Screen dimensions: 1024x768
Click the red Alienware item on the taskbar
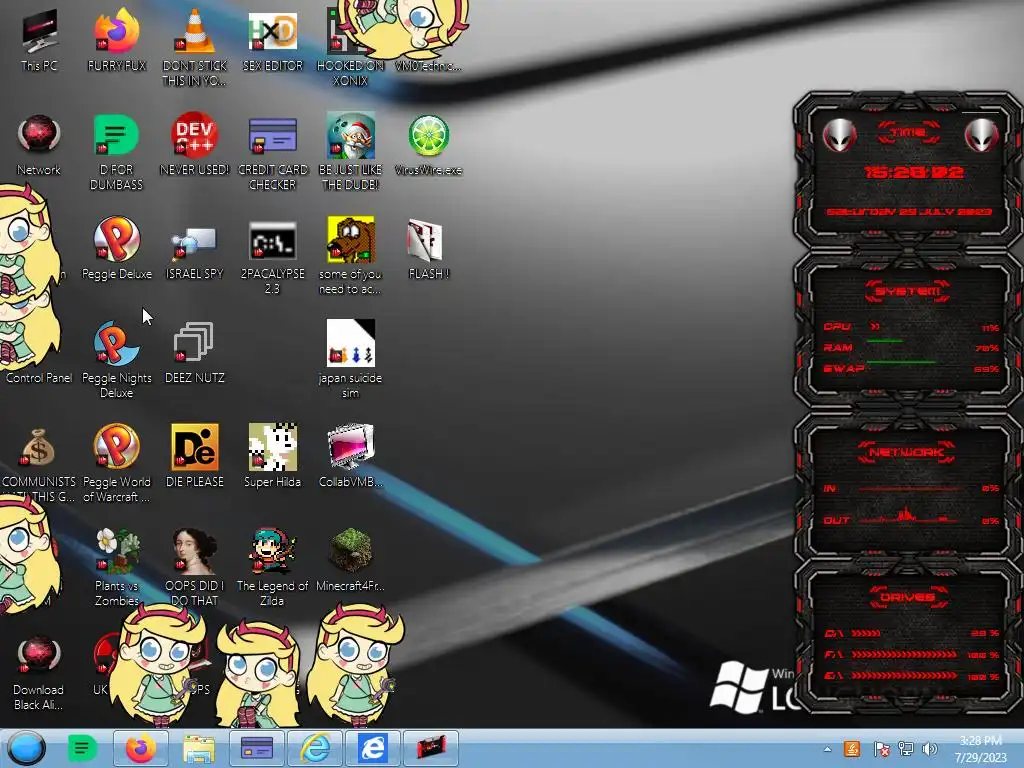431,748
